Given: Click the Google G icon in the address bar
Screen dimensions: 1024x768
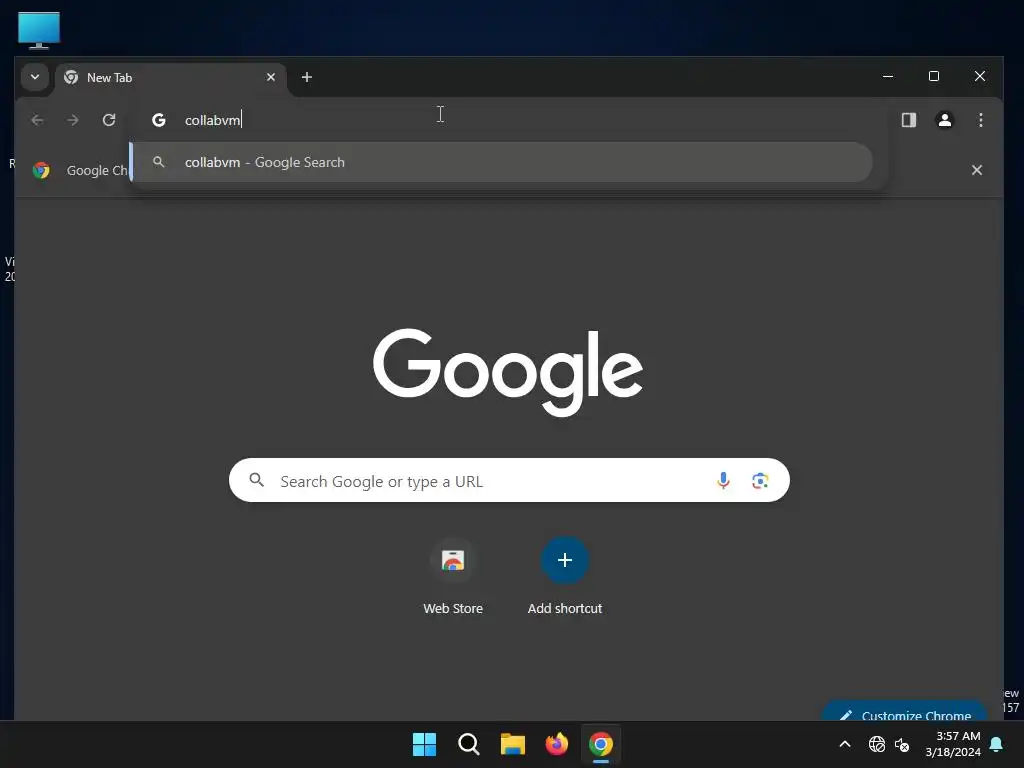Looking at the screenshot, I should click(x=159, y=120).
